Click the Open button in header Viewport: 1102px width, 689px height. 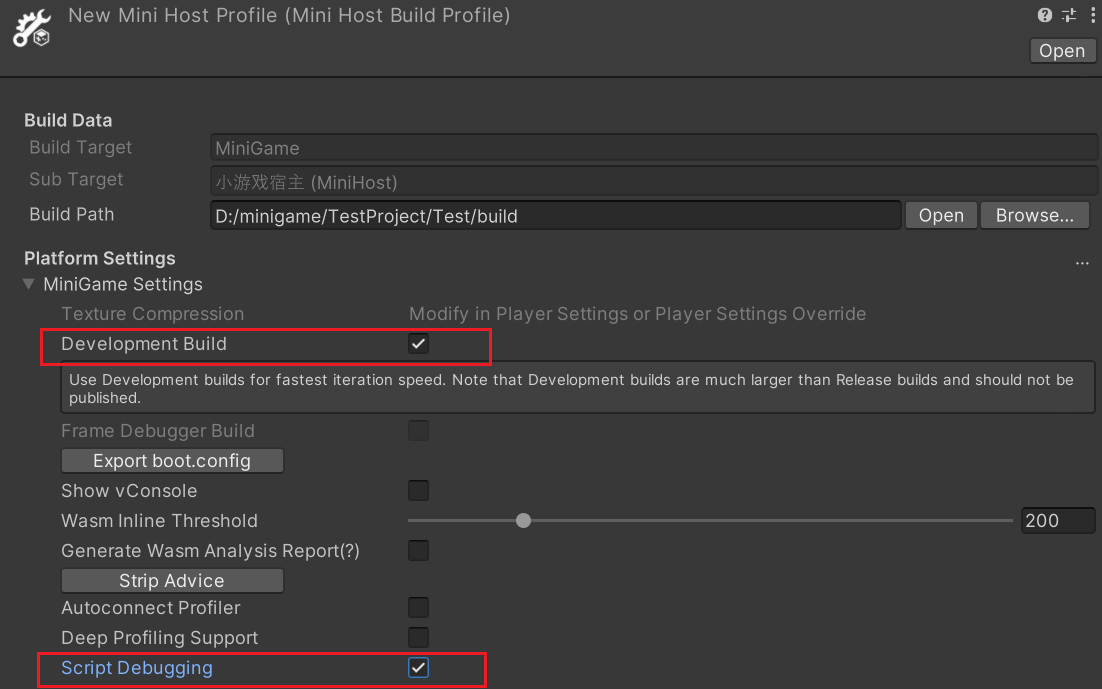1061,51
